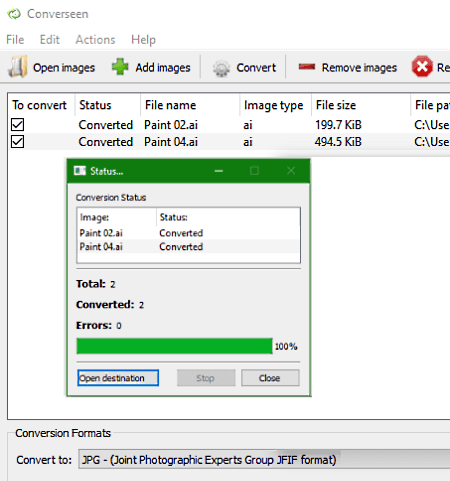Image resolution: width=450 pixels, height=481 pixels.
Task: Select Paint 02.ai file name in main list
Action: pyautogui.click(x=171, y=125)
